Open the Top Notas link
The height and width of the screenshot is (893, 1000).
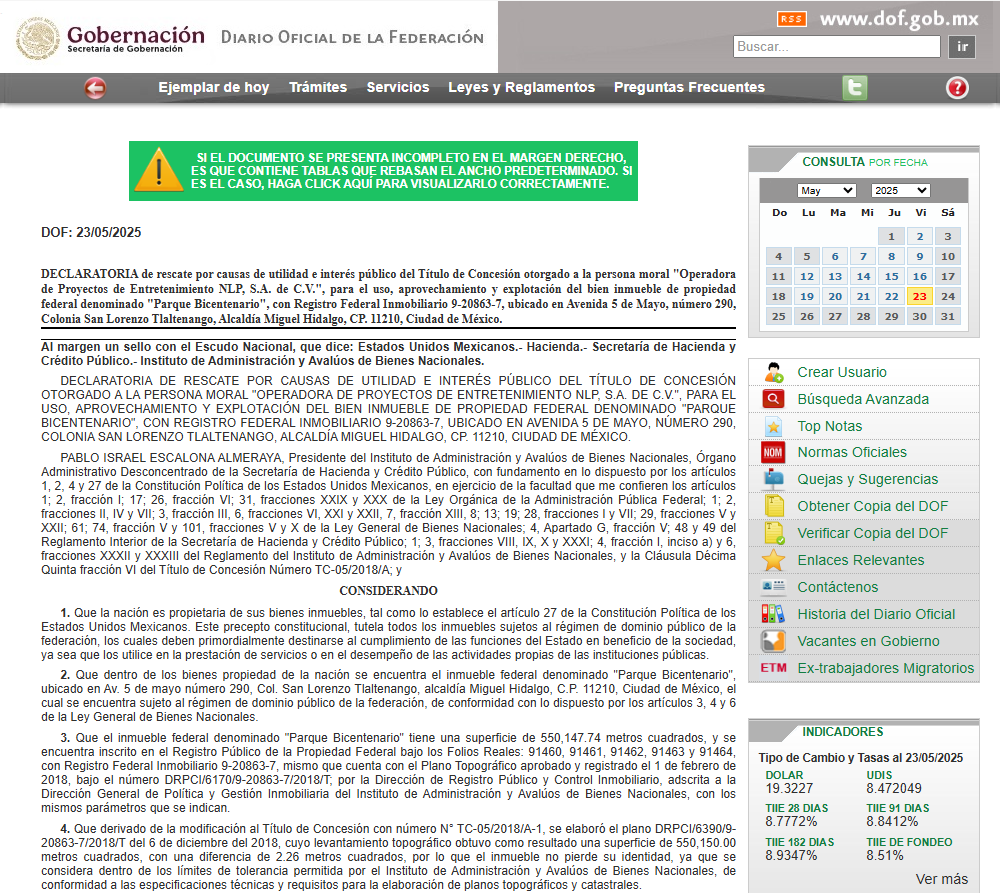830,426
